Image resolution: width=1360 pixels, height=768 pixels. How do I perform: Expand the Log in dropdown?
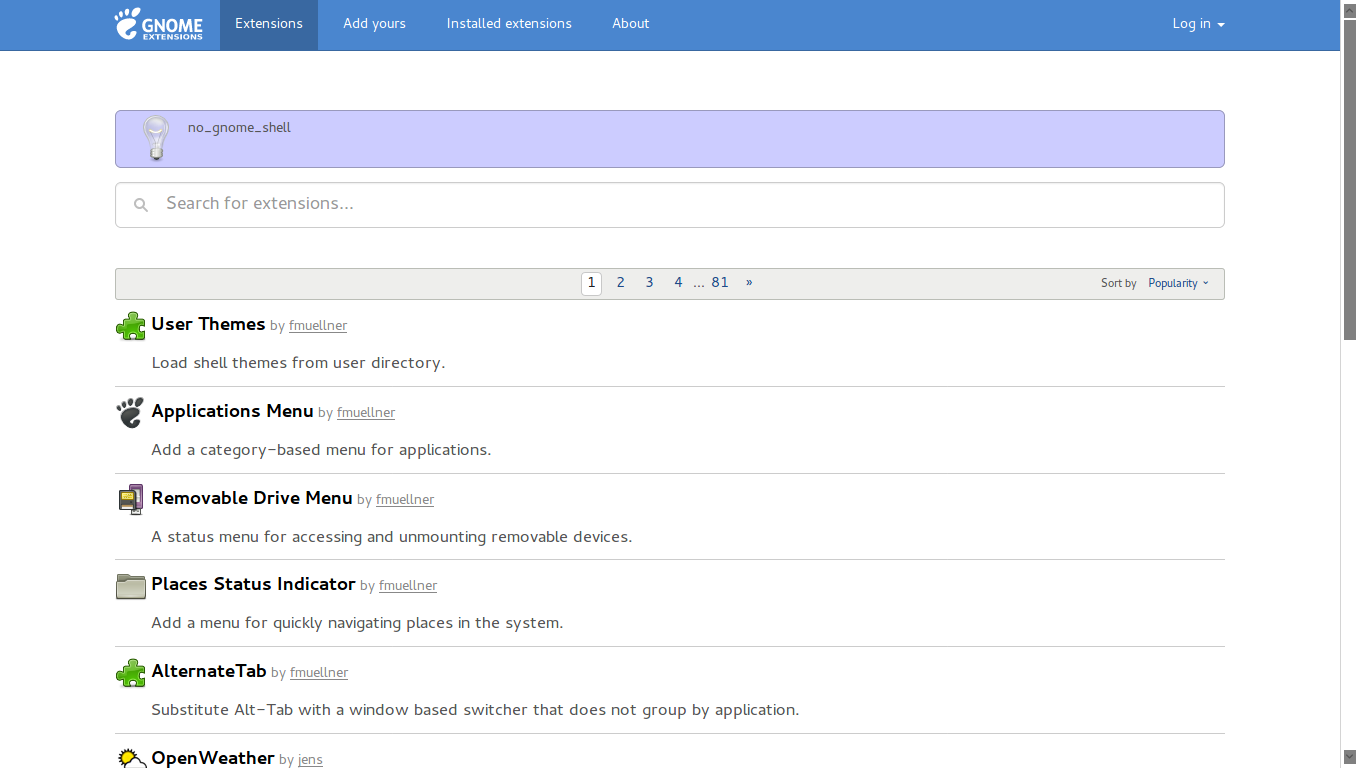(1198, 24)
